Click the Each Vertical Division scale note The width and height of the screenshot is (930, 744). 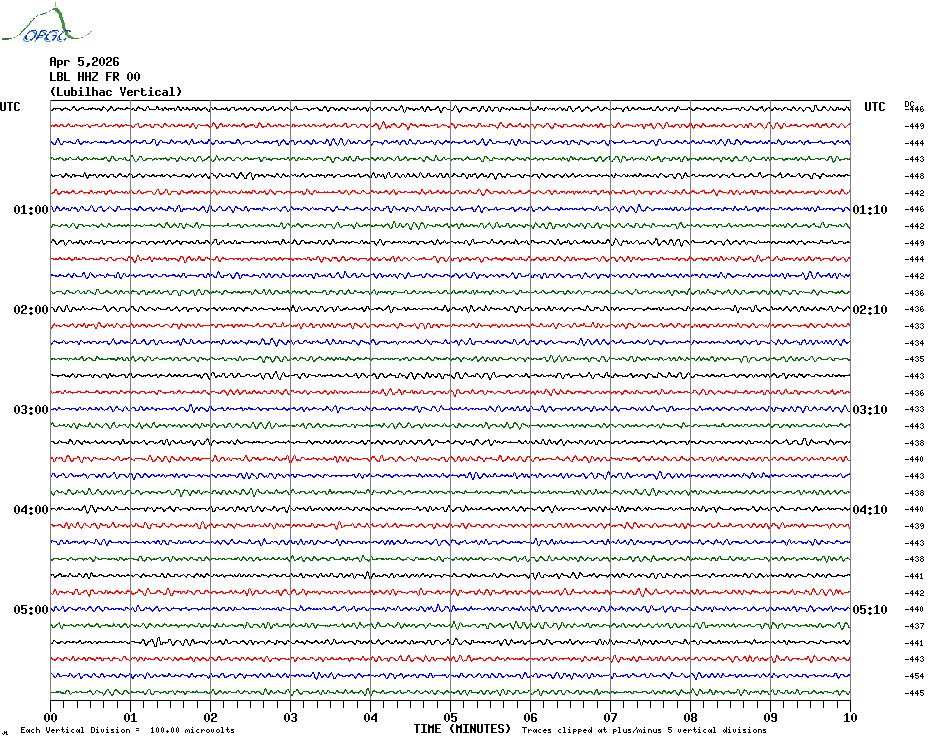127,730
